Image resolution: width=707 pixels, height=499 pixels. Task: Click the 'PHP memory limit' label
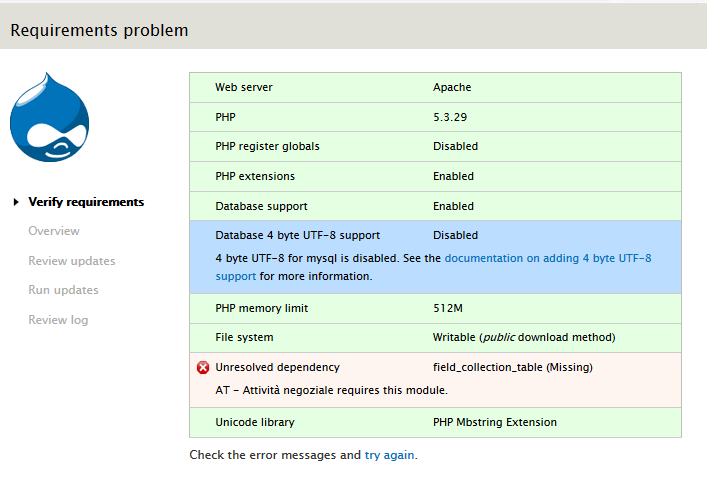[x=262, y=308]
